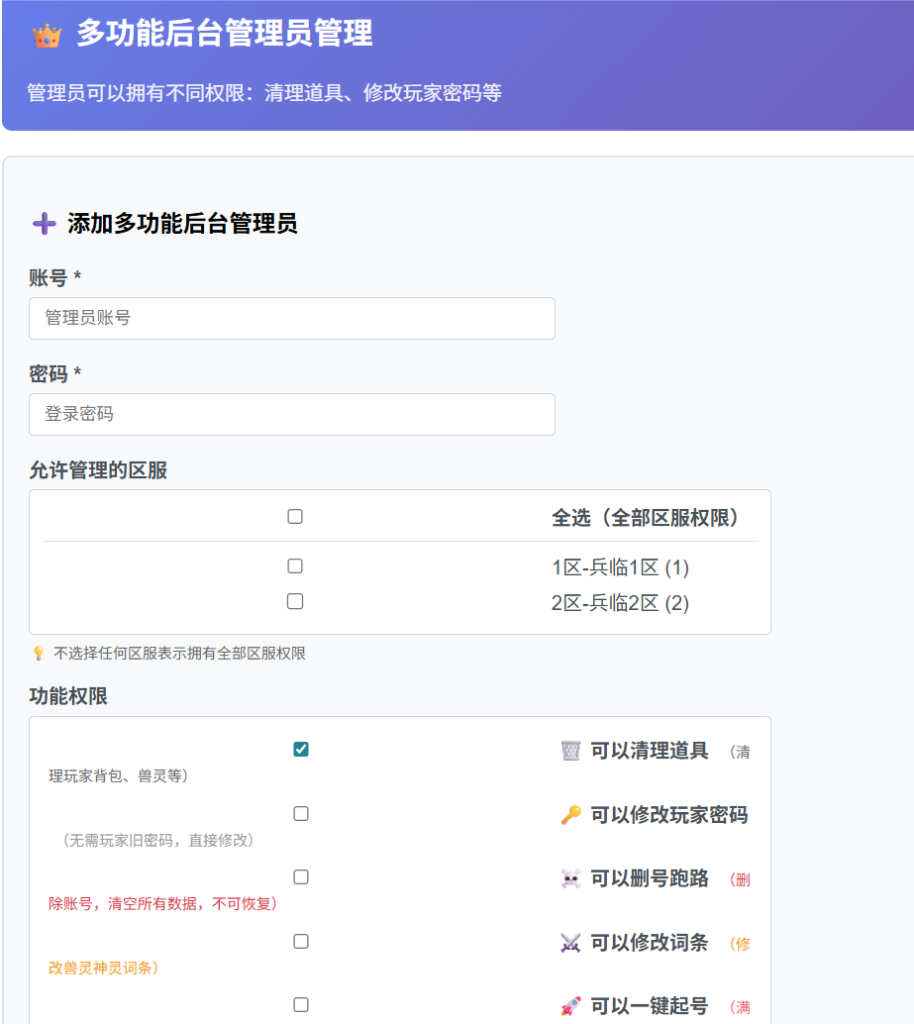Click the 1区-兵临1区 (1) label

[x=620, y=568]
